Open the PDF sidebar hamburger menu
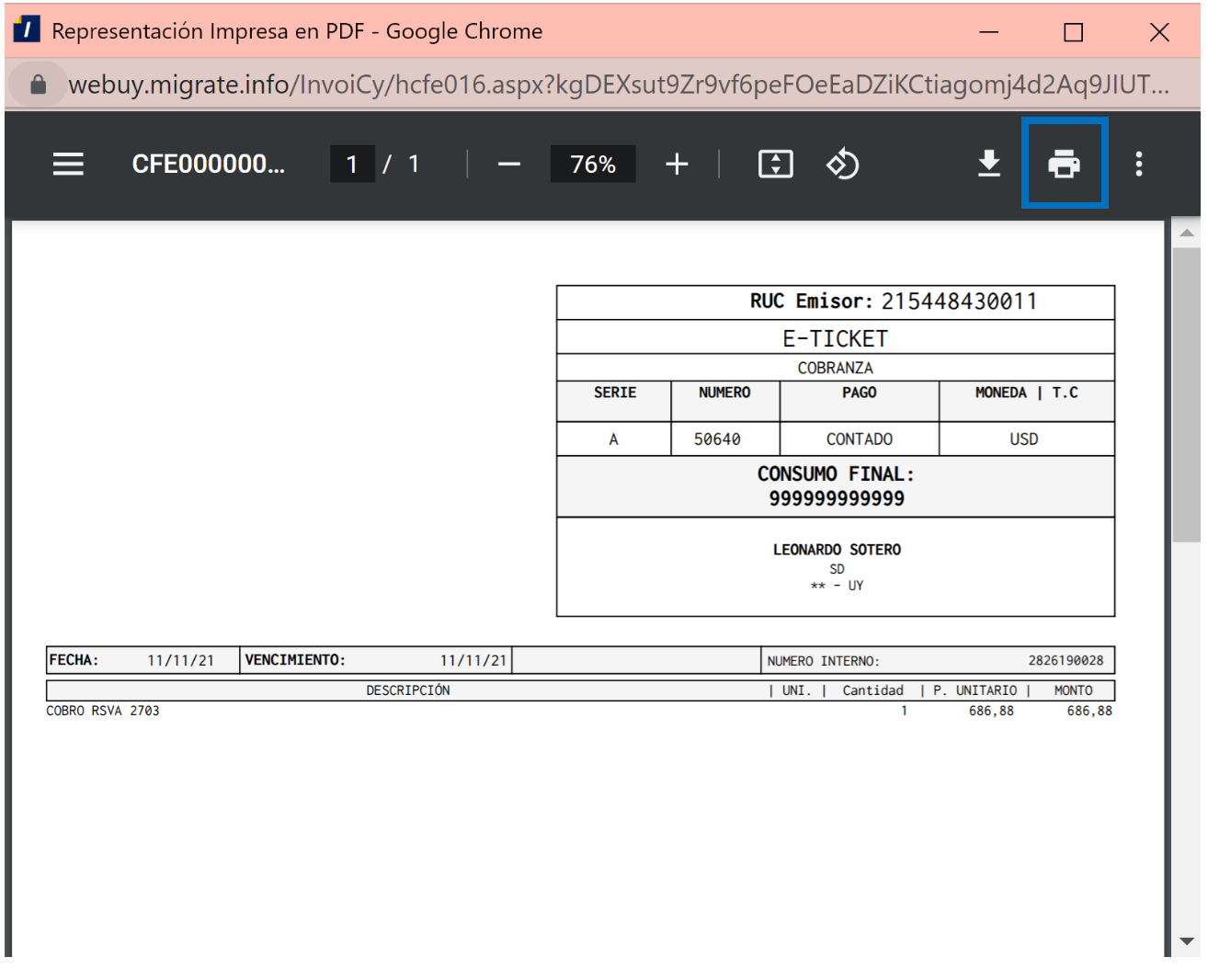 click(68, 165)
